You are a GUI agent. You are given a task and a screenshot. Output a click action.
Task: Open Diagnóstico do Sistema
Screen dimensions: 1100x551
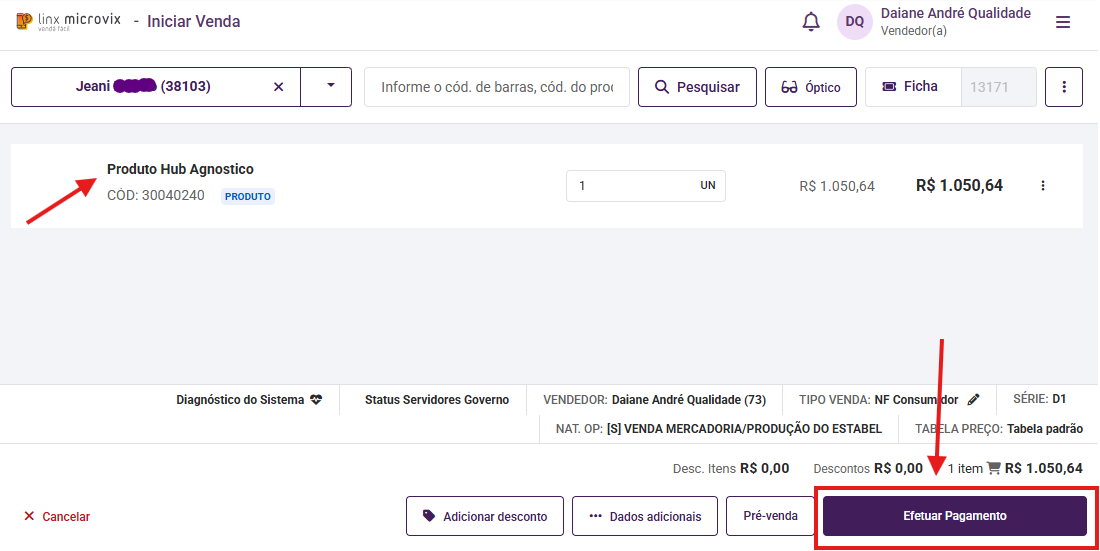click(x=249, y=400)
